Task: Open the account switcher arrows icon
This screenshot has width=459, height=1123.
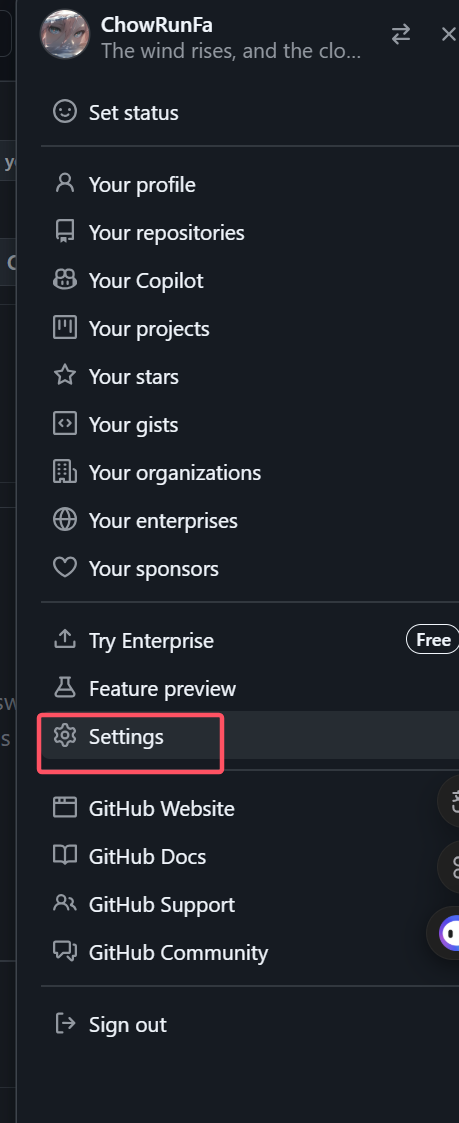Action: coord(401,34)
